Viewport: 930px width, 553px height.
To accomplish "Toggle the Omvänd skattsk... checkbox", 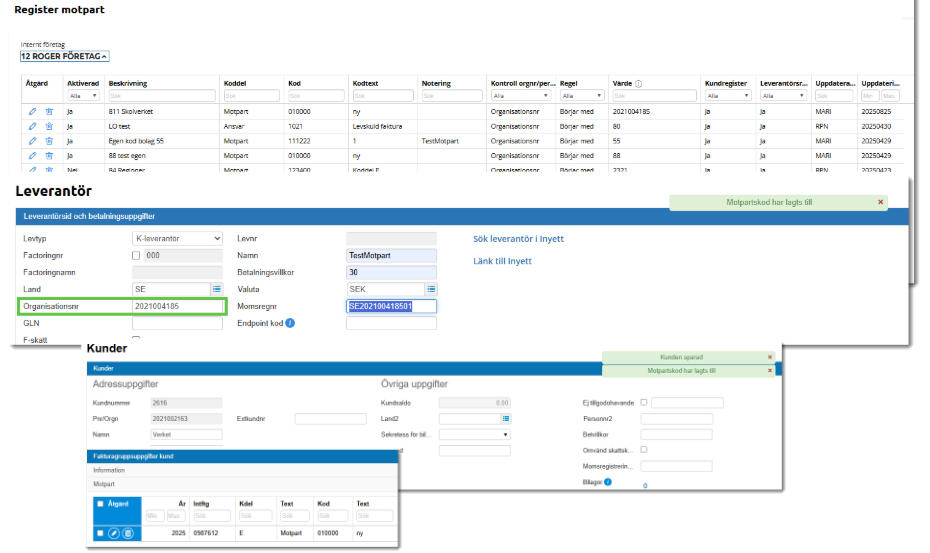I will click(644, 450).
